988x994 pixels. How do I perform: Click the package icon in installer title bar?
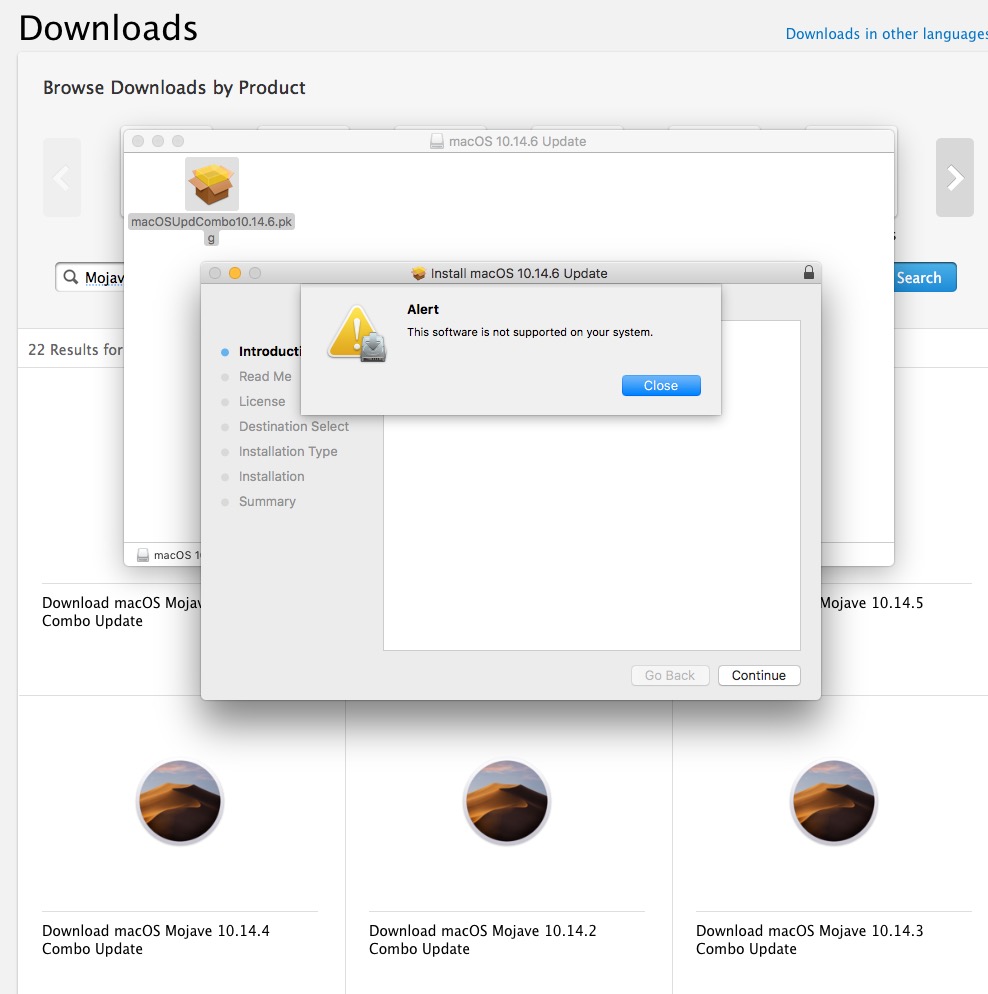[x=418, y=273]
